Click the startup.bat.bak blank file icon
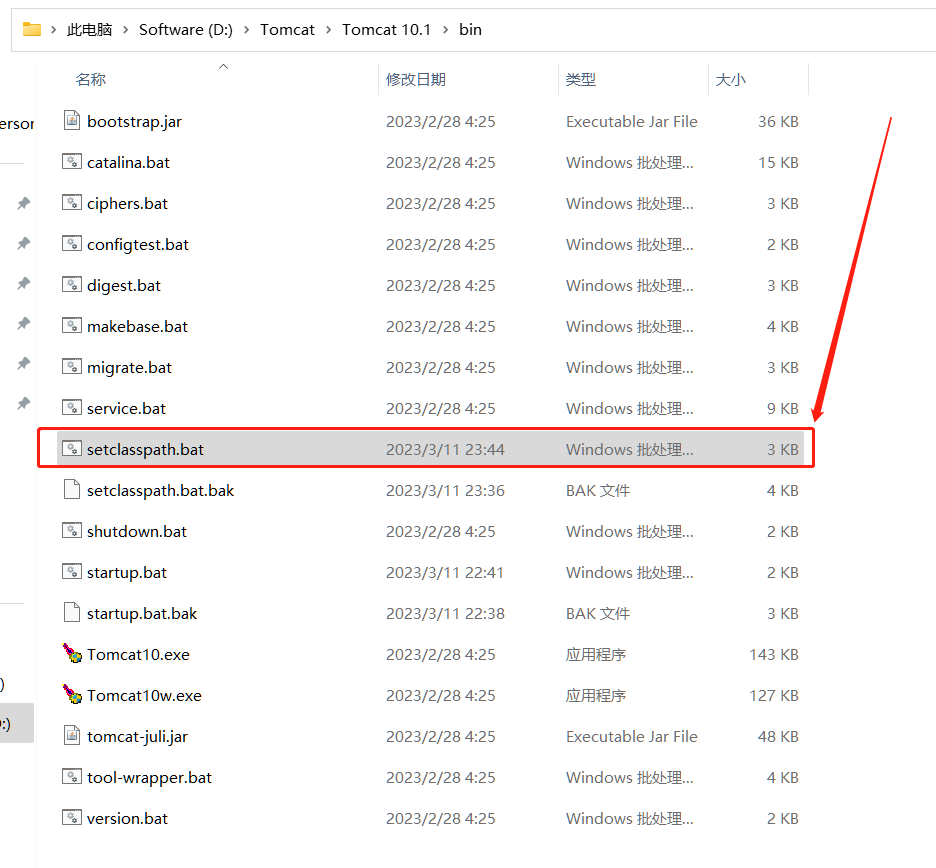Image resolution: width=936 pixels, height=868 pixels. [x=72, y=612]
